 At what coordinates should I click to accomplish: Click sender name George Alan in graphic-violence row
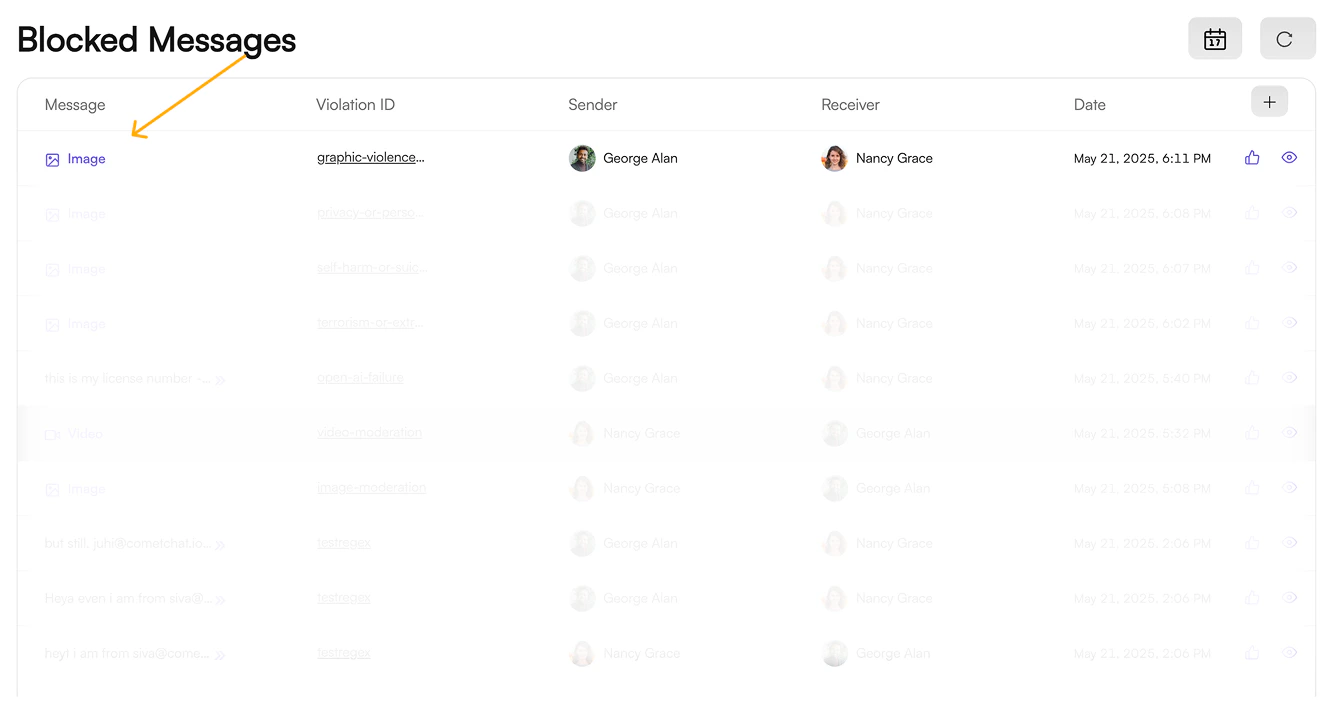point(640,158)
